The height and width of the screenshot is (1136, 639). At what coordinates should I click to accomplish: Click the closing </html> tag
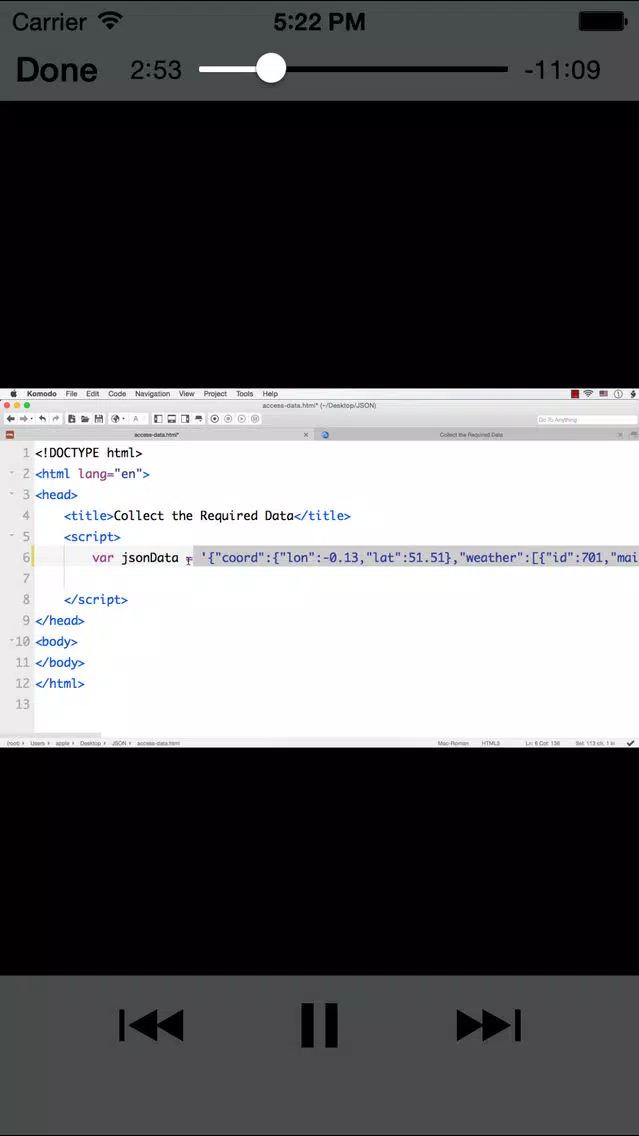pyautogui.click(x=59, y=684)
